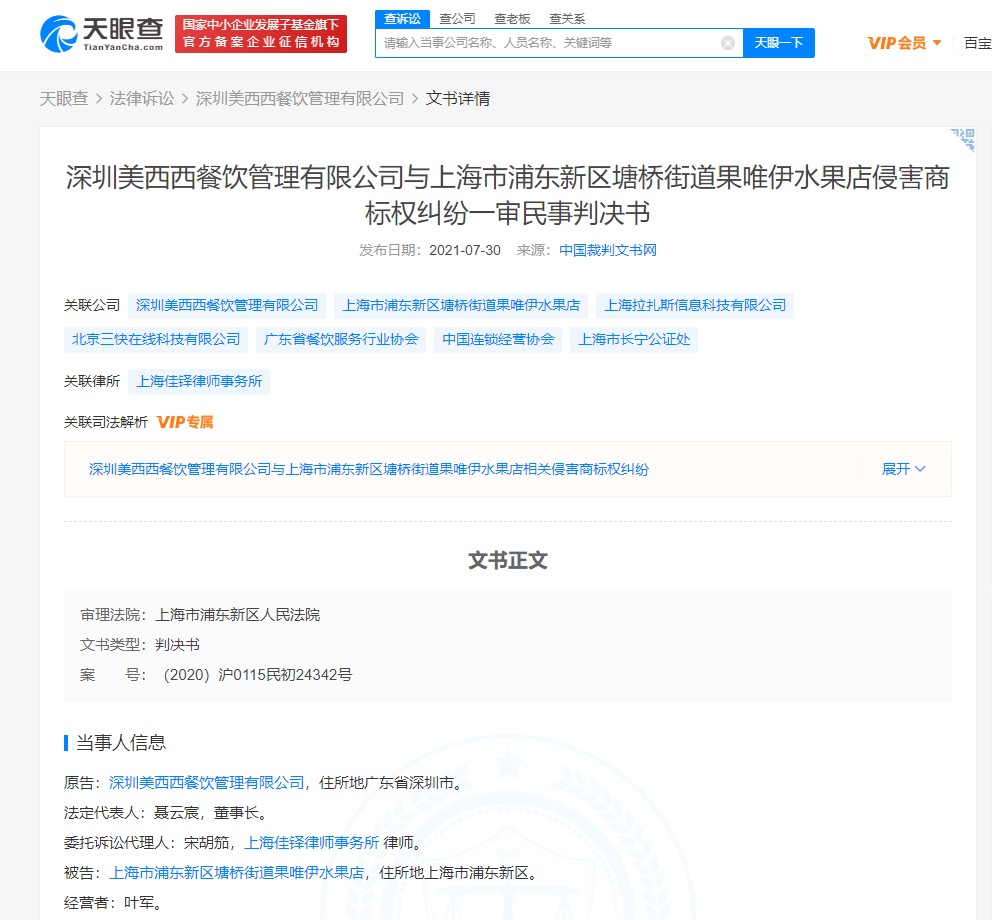Expand the 展开 judicial analysis section
The width and height of the screenshot is (992, 920).
(903, 469)
